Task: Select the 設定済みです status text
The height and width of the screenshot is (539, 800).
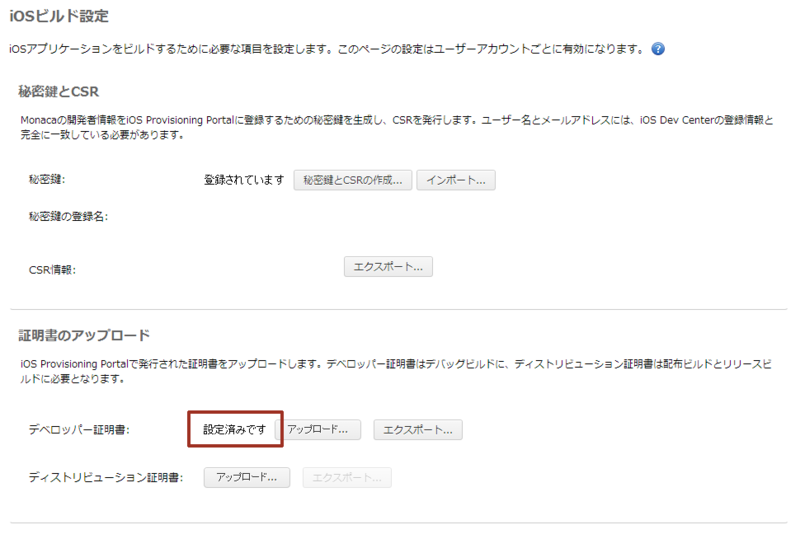Action: [x=235, y=430]
